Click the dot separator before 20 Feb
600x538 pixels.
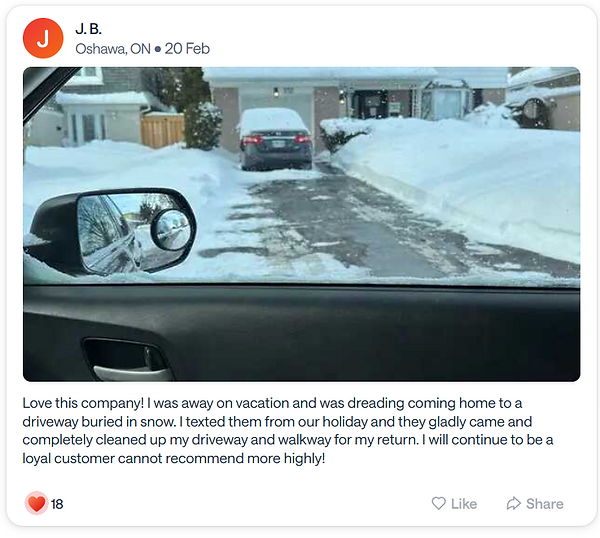coord(158,49)
